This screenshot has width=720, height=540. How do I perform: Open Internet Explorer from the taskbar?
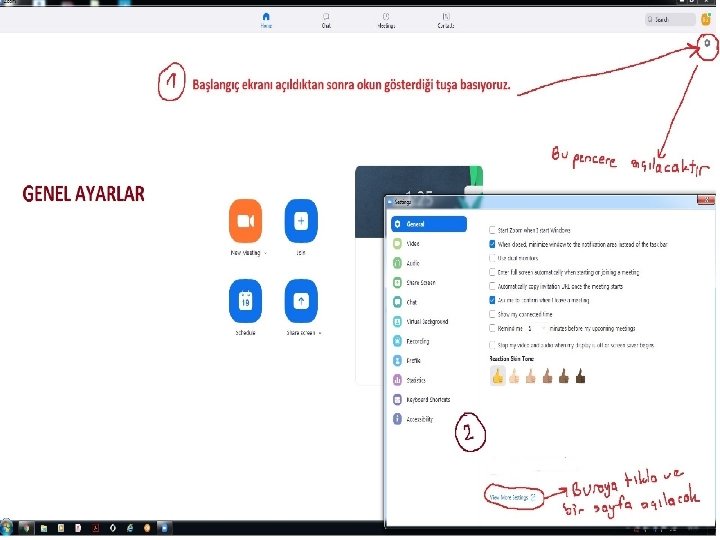click(130, 528)
